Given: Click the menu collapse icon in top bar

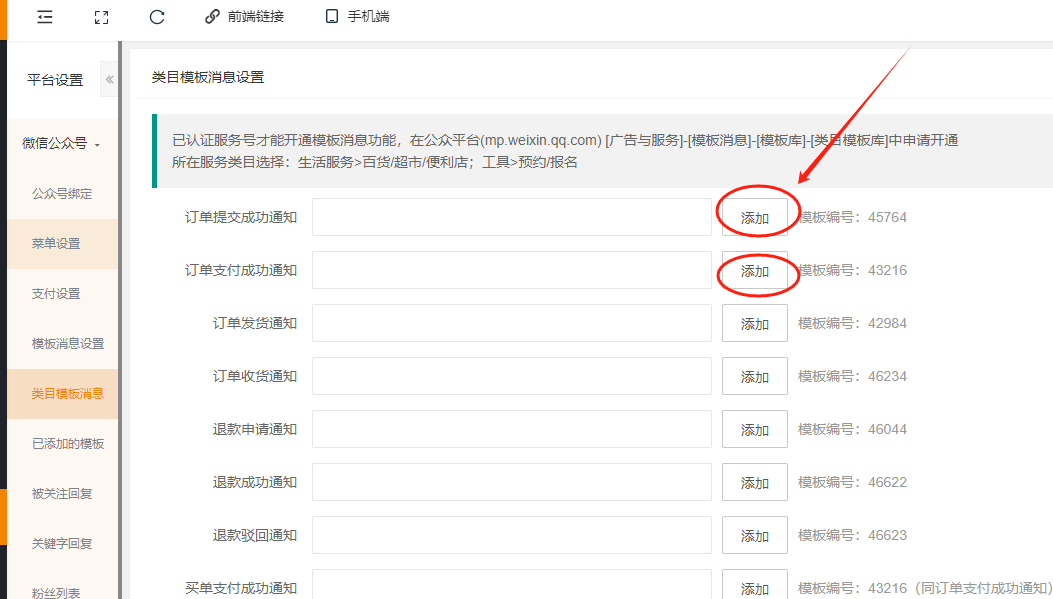Looking at the screenshot, I should [x=45, y=17].
